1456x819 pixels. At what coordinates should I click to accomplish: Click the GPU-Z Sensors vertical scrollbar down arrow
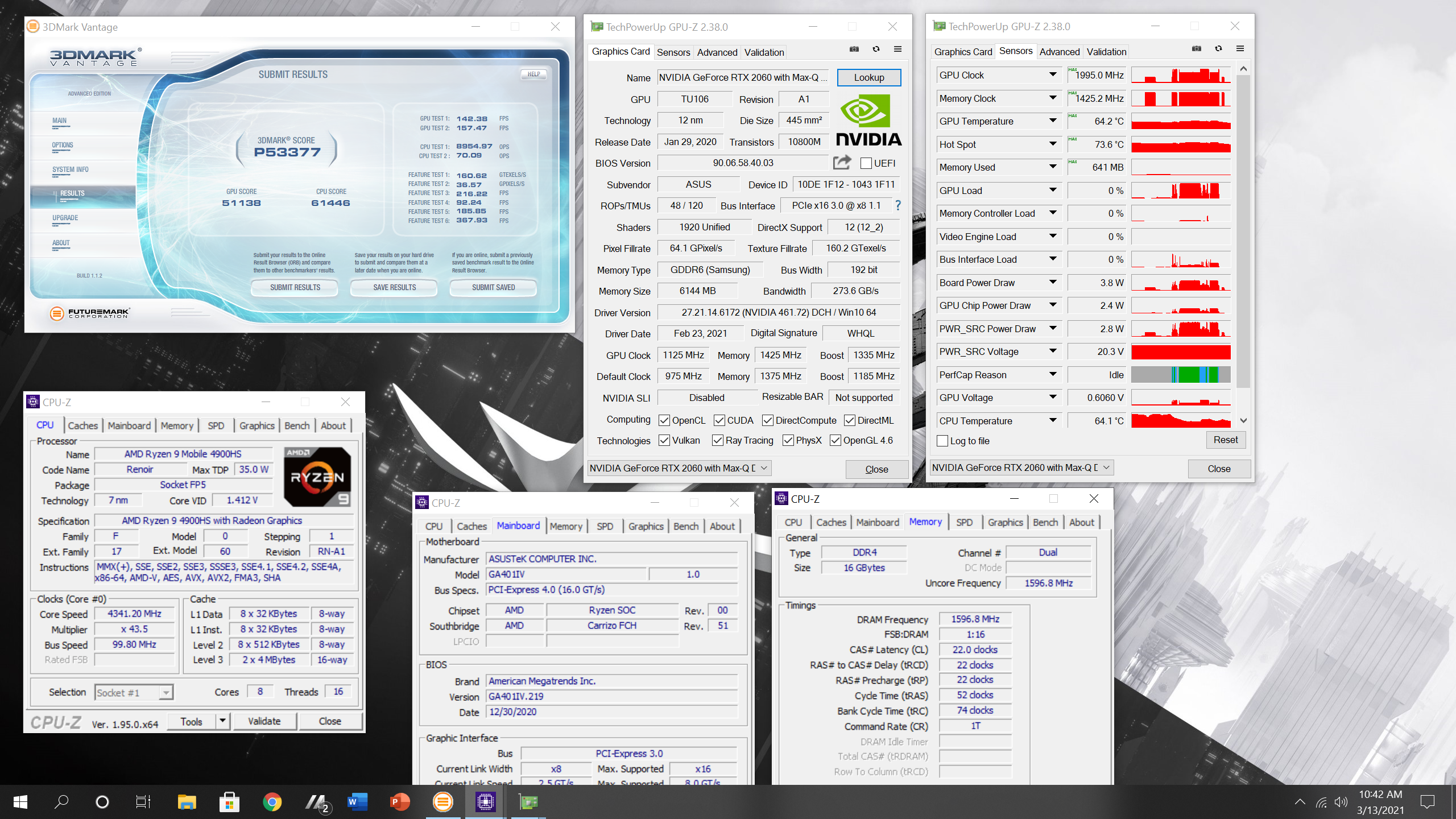(1243, 421)
